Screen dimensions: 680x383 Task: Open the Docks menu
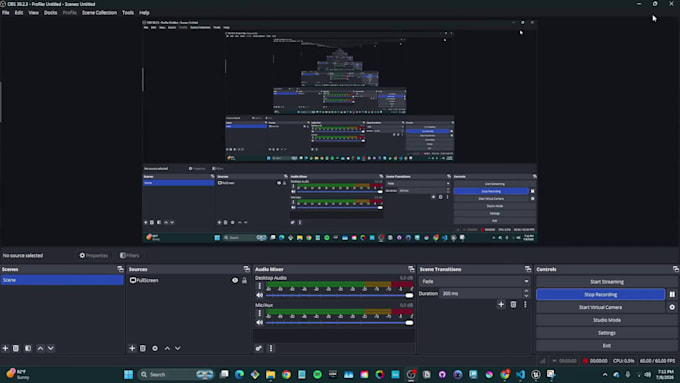(50, 13)
